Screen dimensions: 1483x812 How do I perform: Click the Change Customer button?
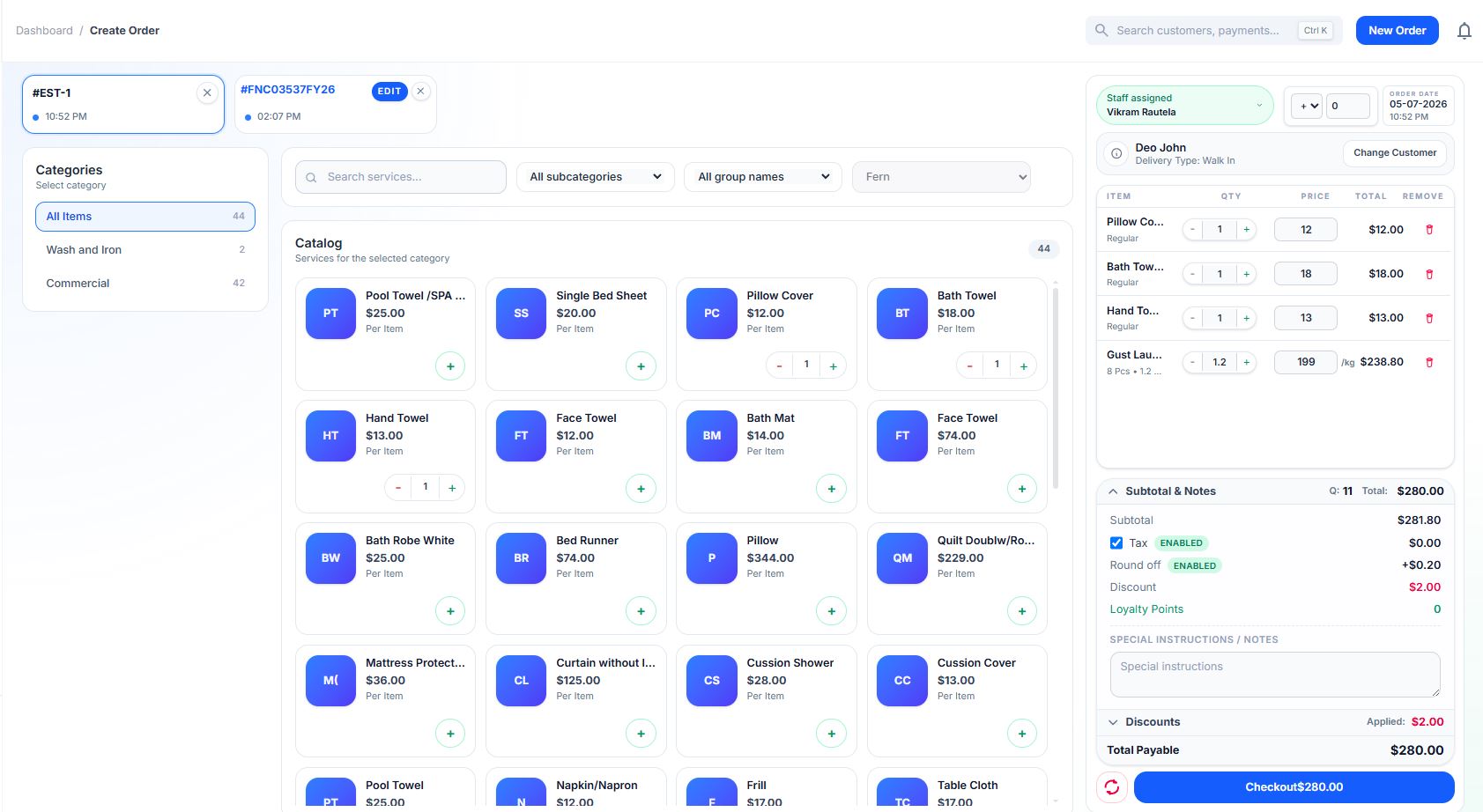1395,153
